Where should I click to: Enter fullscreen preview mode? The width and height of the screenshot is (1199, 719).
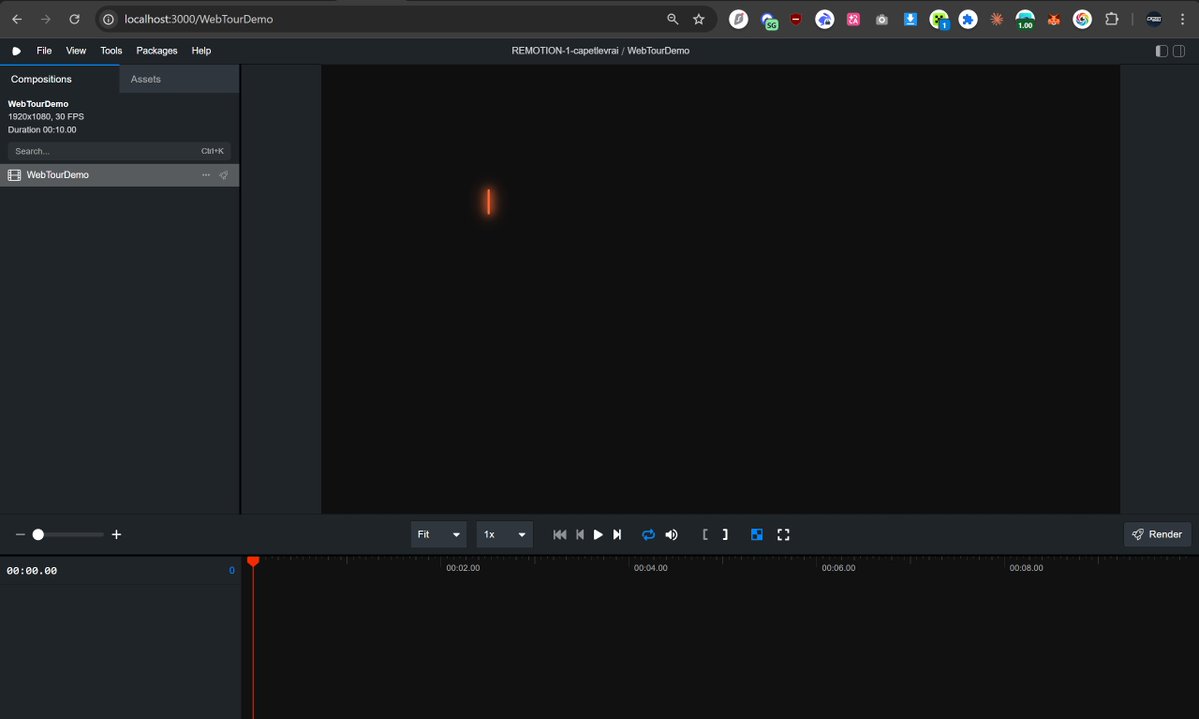783,535
